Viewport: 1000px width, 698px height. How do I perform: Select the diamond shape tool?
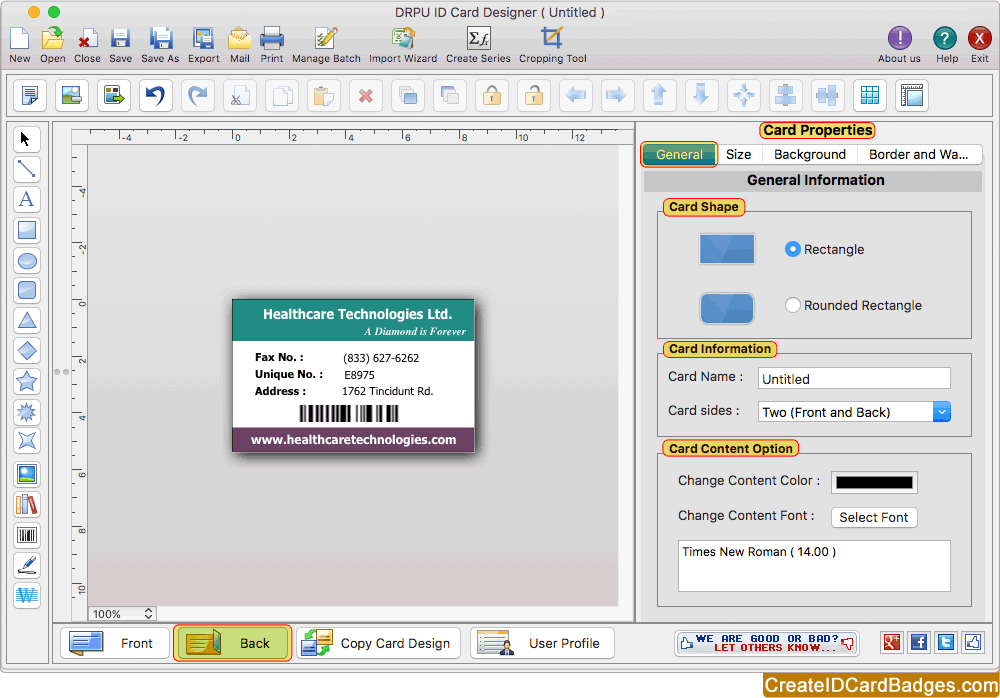click(27, 351)
